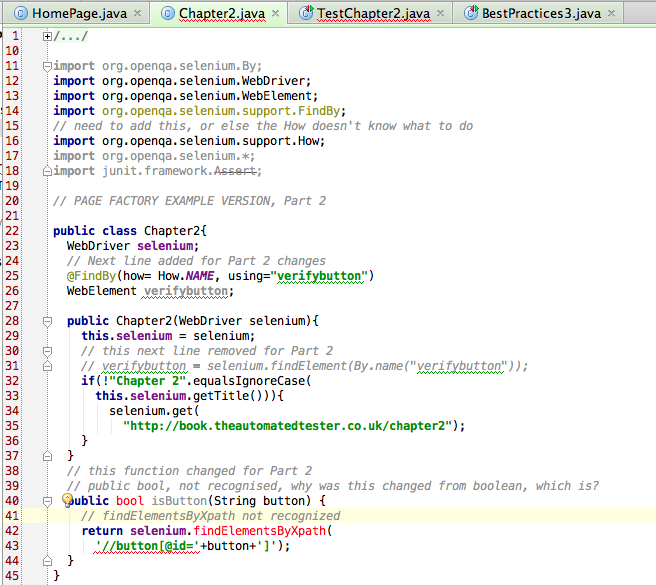The height and width of the screenshot is (585, 656).
Task: Click the TestChapter2.java runnable class icon
Action: tap(306, 13)
